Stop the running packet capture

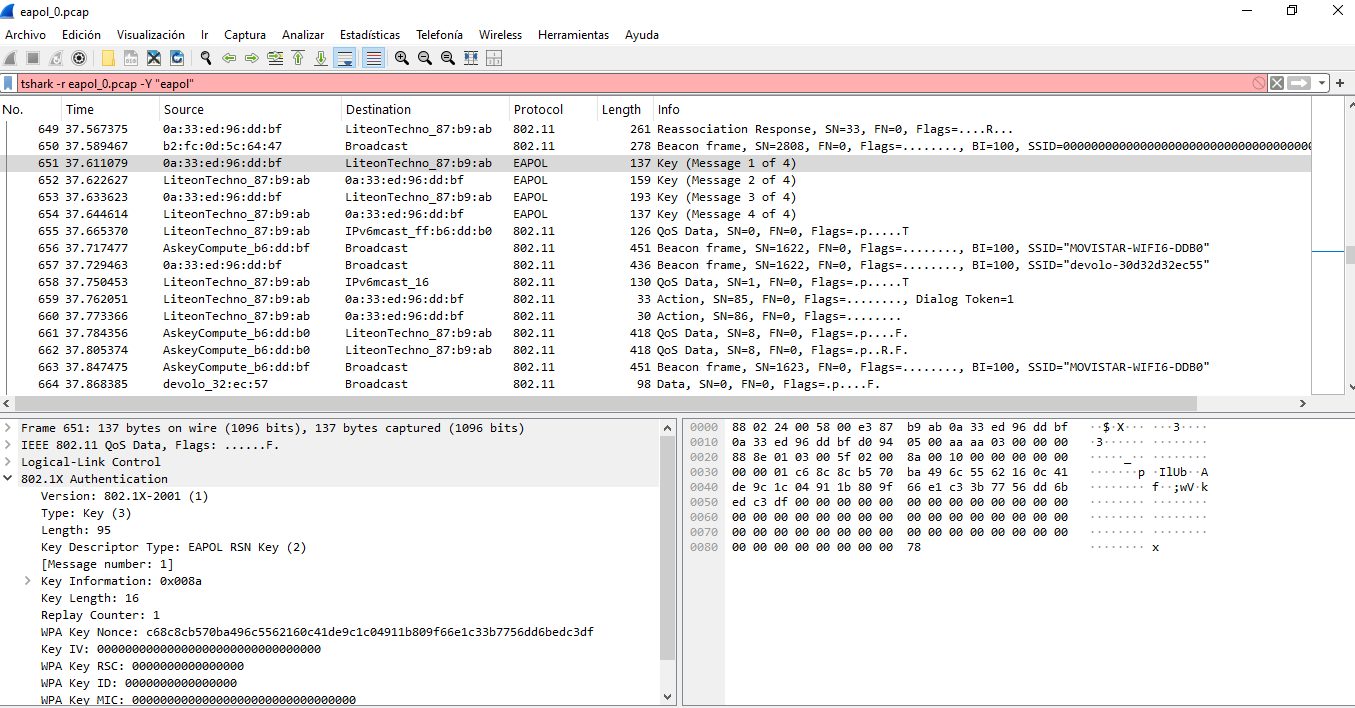click(x=34, y=58)
